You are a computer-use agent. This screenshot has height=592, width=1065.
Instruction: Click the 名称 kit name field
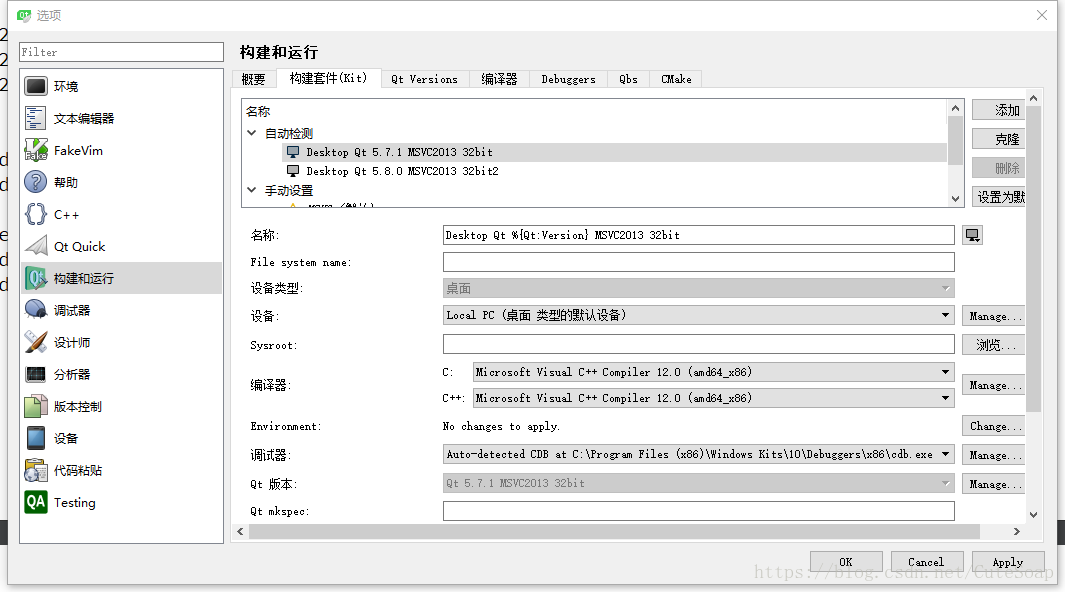click(698, 235)
